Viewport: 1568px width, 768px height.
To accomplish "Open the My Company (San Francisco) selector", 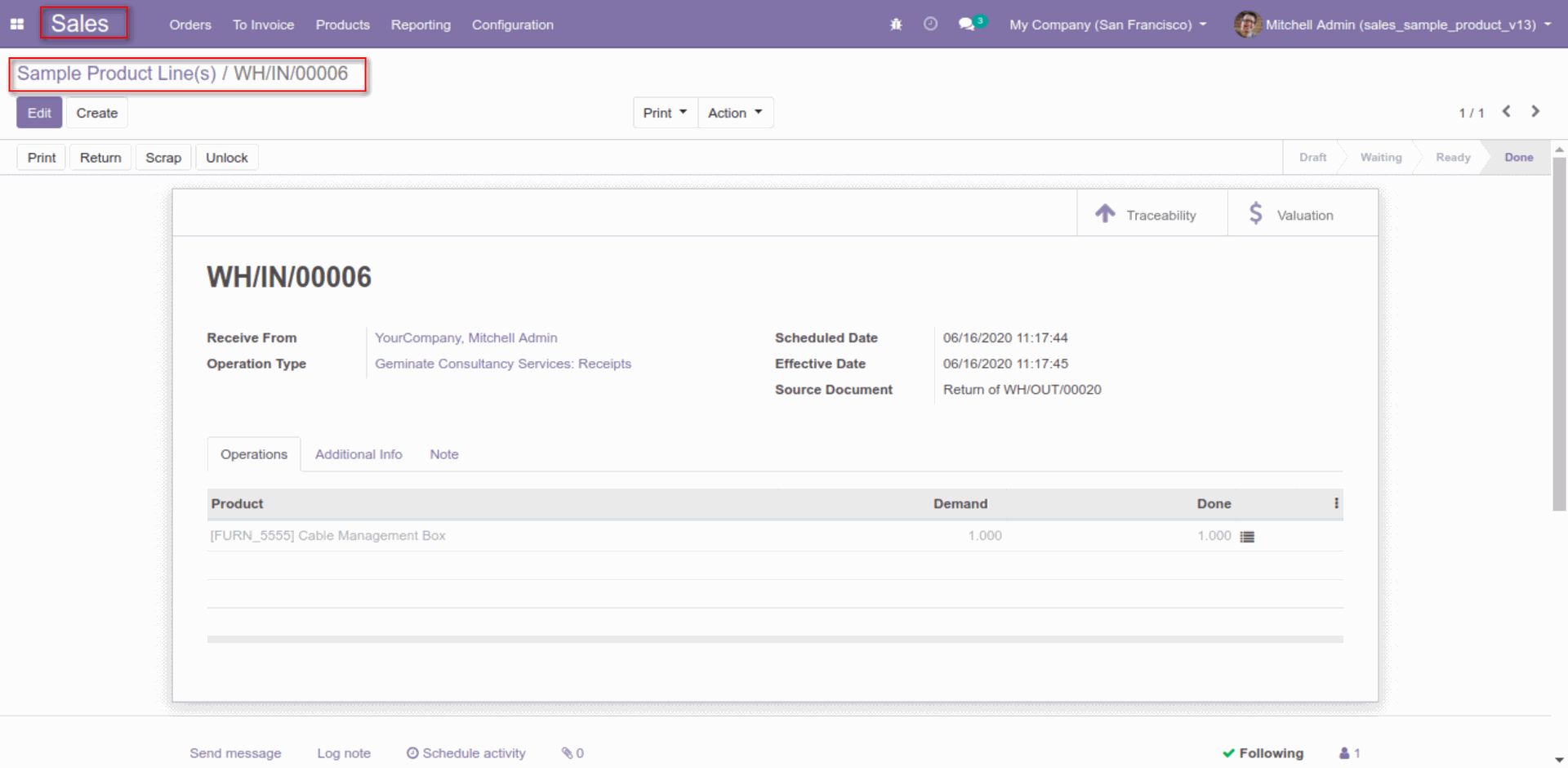I will [x=1107, y=25].
